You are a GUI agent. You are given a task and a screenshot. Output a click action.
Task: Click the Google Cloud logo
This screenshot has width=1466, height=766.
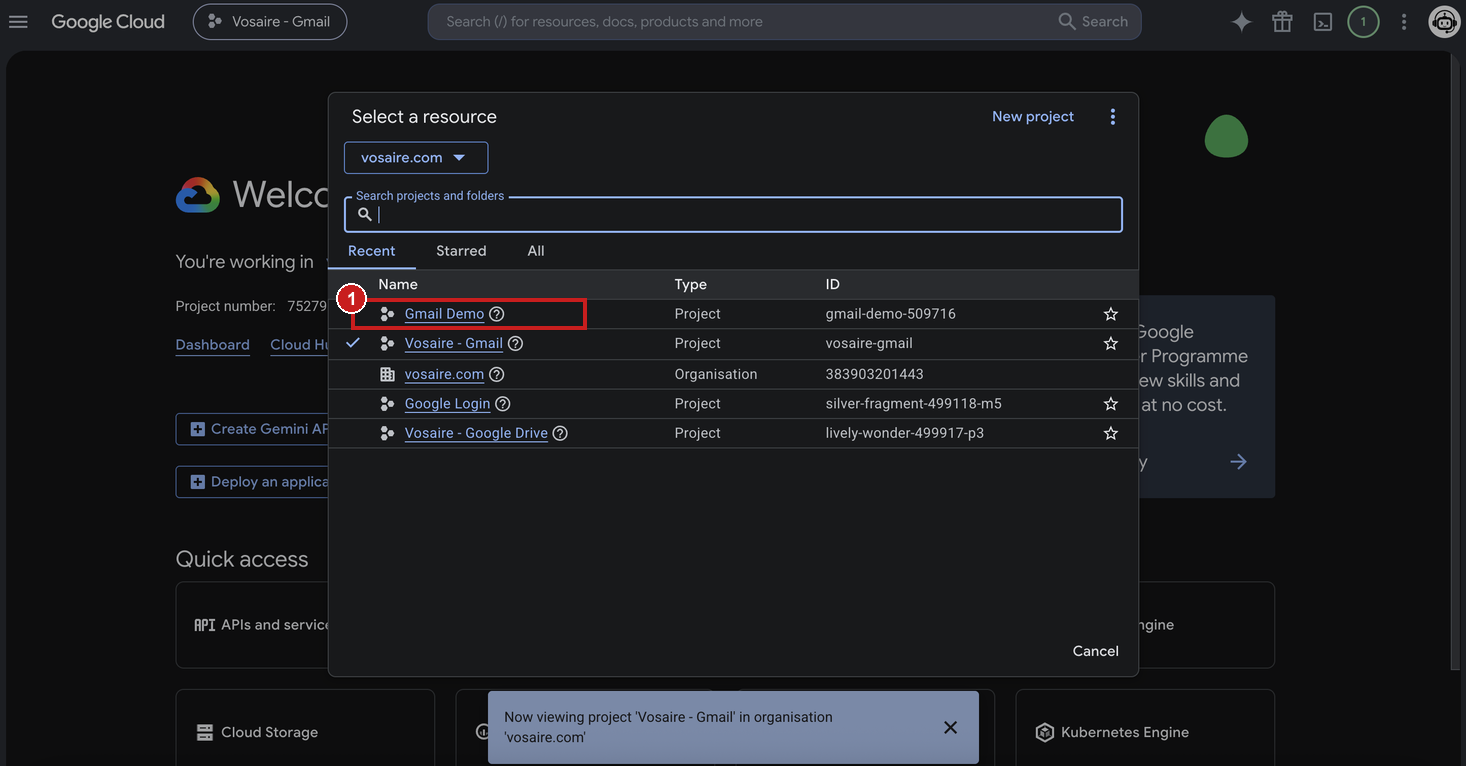pyautogui.click(x=108, y=22)
